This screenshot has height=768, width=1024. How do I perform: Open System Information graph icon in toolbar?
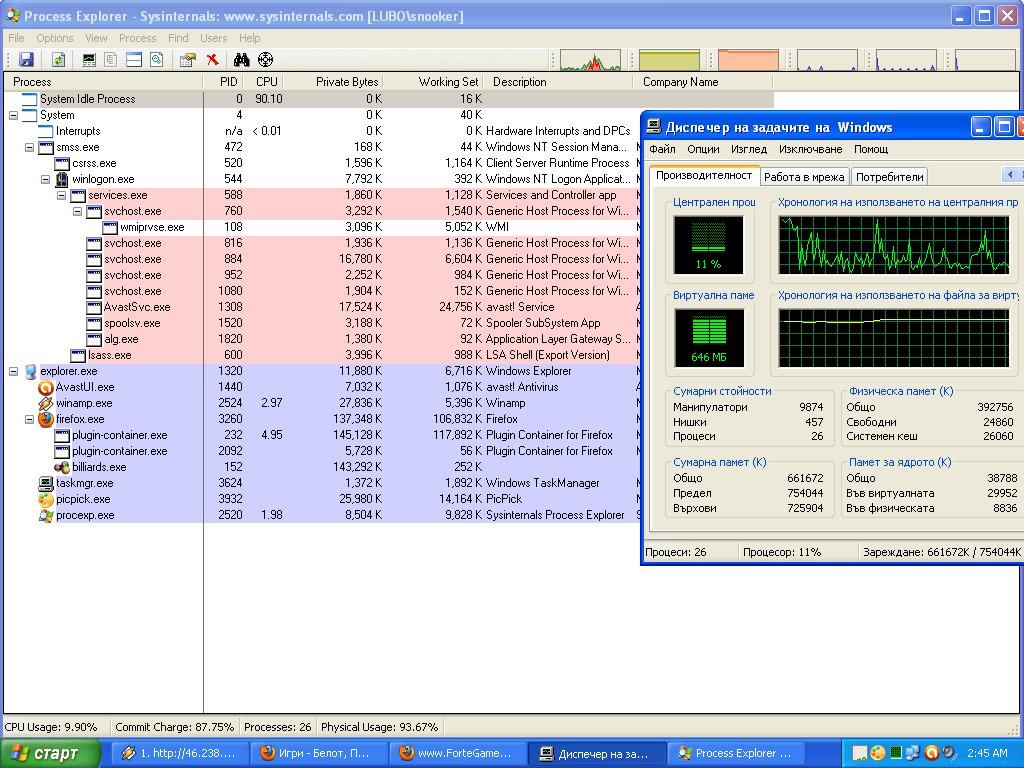(89, 60)
